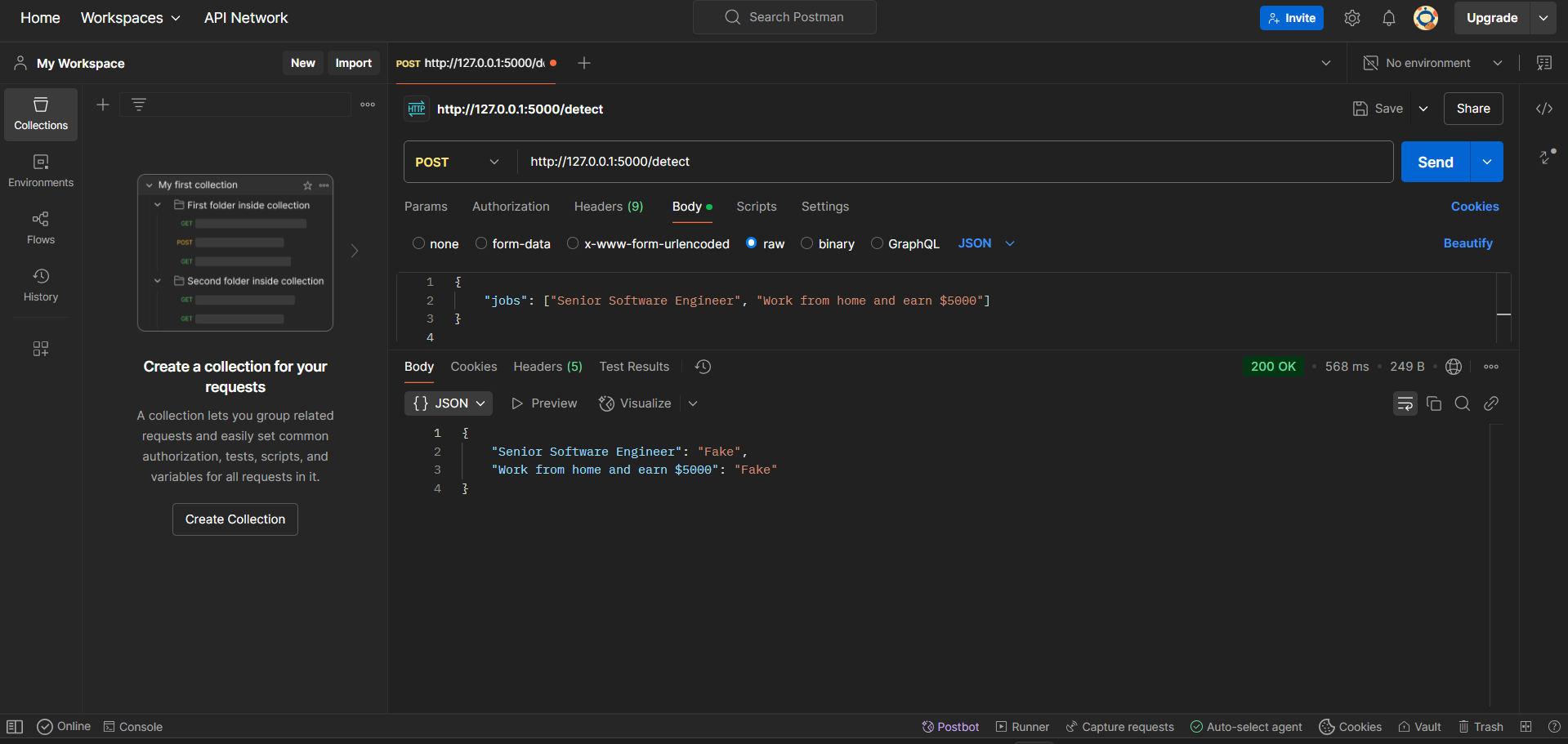
Task: Click the Beautify link
Action: coord(1468,243)
